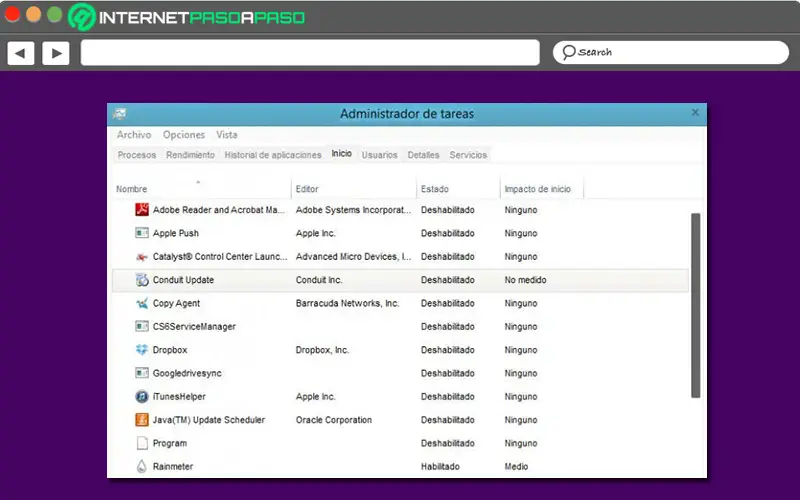The image size is (800, 500).
Task: Click the Java Update Scheduler icon
Action: click(x=142, y=420)
